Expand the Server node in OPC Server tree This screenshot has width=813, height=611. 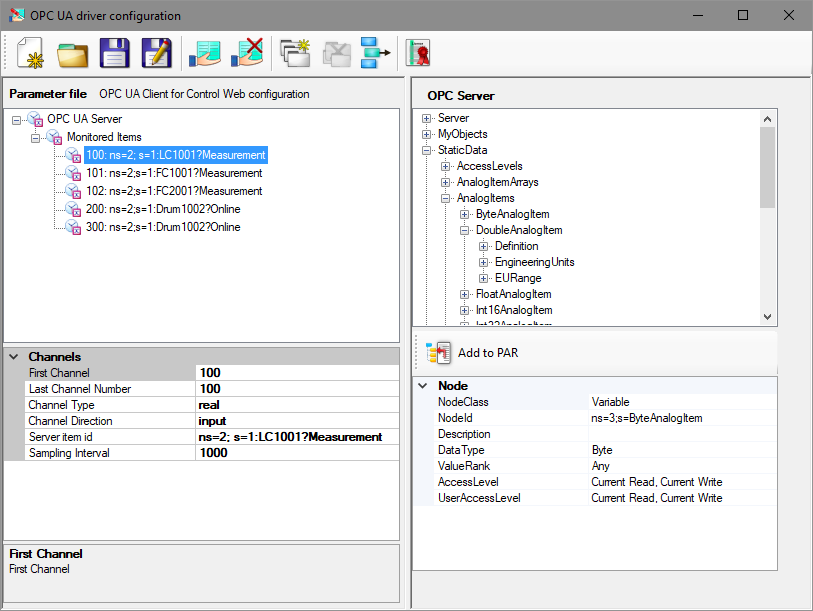coord(426,118)
